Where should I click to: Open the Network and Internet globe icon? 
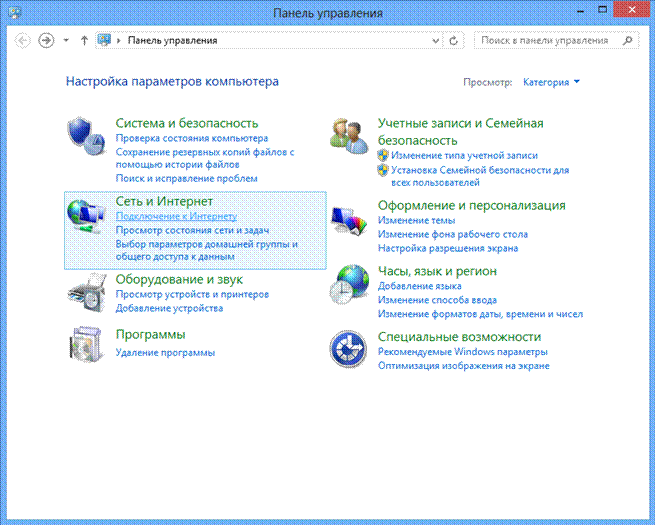(87, 218)
